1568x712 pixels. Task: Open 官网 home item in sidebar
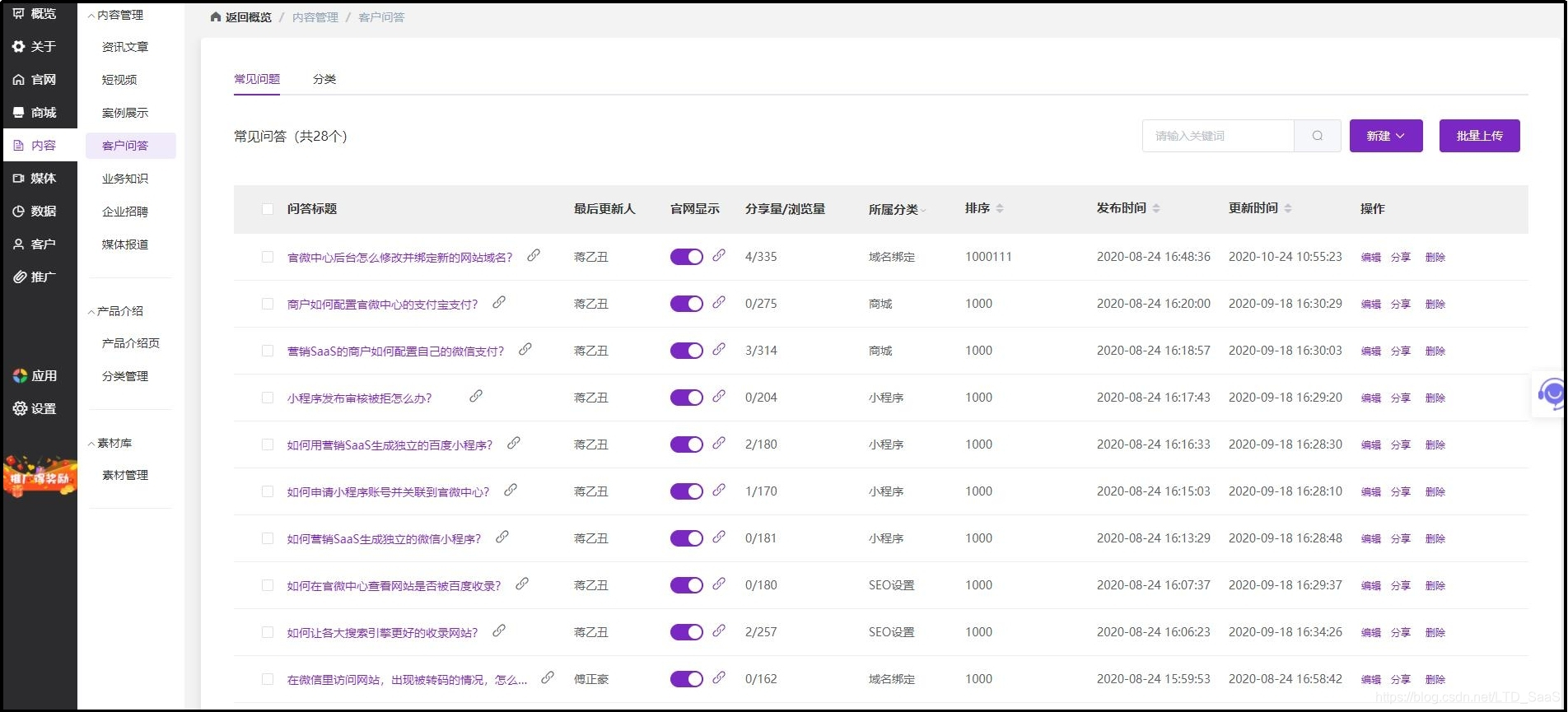[35, 80]
